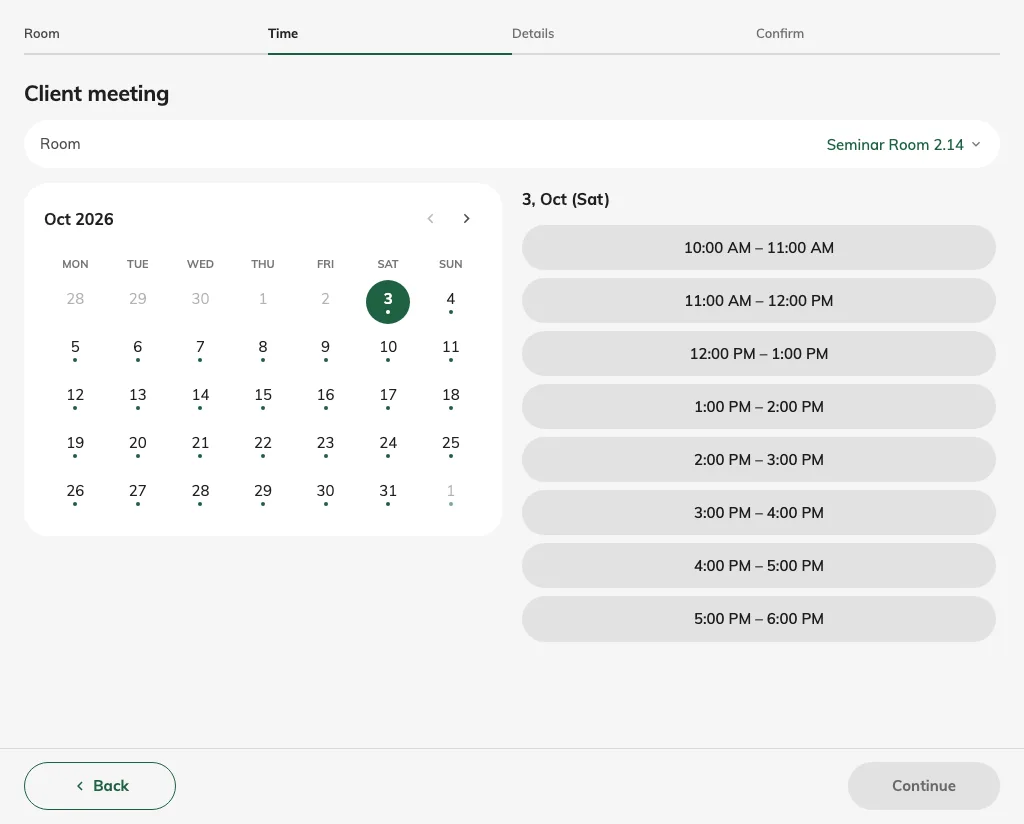
Task: Select October 11 on the calendar
Action: pos(451,349)
